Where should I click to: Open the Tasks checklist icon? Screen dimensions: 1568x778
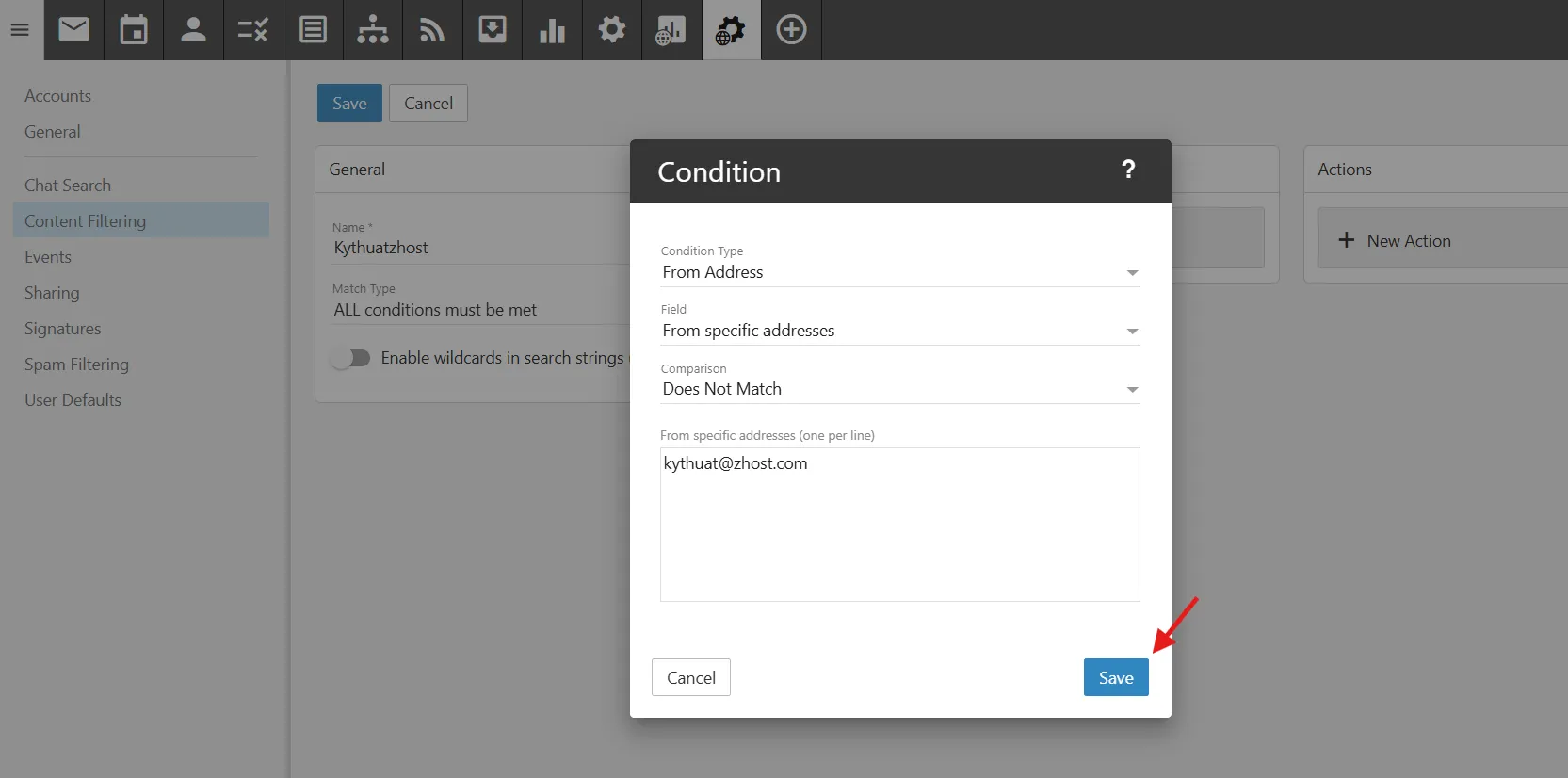coord(252,30)
